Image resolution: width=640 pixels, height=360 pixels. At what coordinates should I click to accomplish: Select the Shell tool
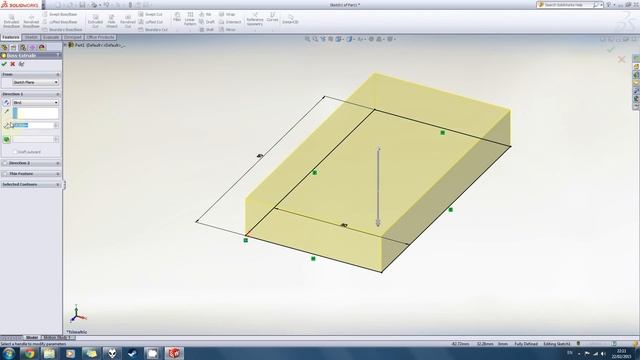tap(207, 30)
